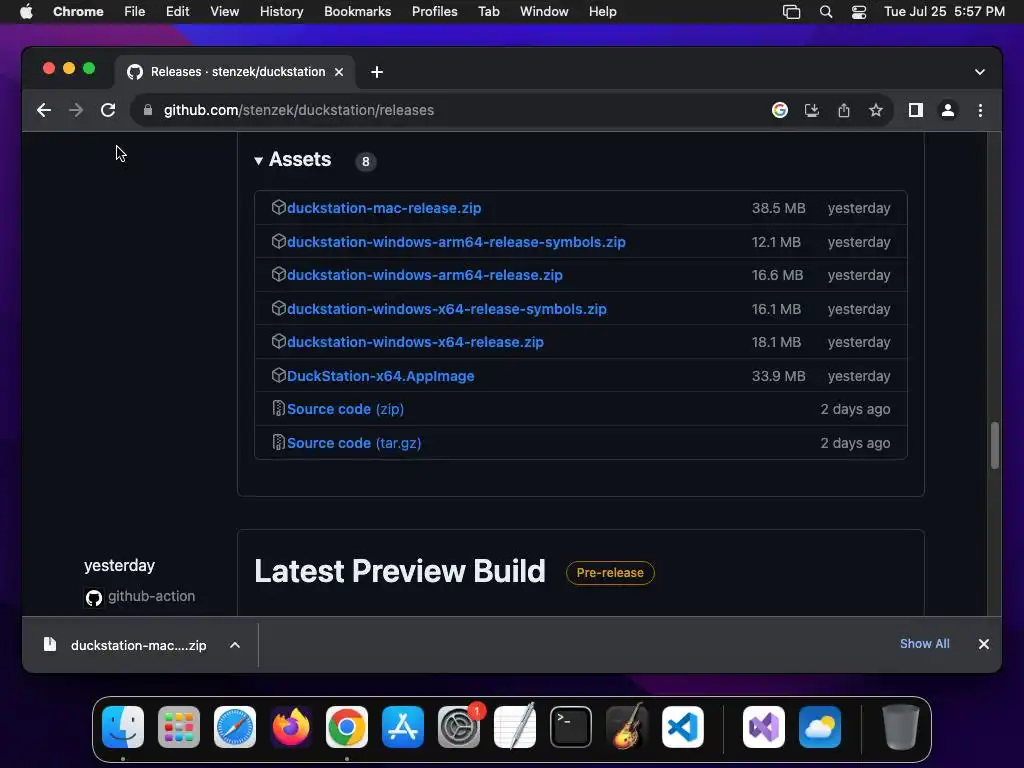
Task: Open Visual Studio Code from the Dock
Action: click(x=683, y=727)
